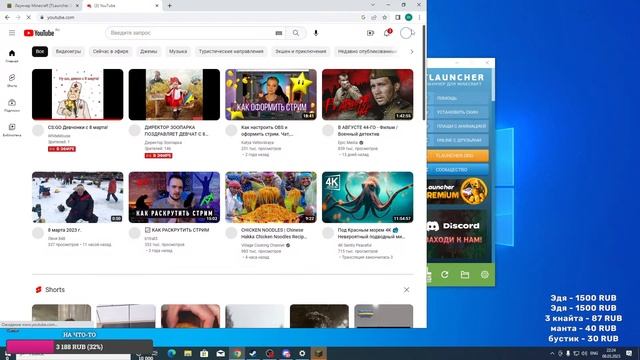The image size is (640, 360).
Task: Open Chicken Noodles video thumbnail
Action: click(x=271, y=197)
